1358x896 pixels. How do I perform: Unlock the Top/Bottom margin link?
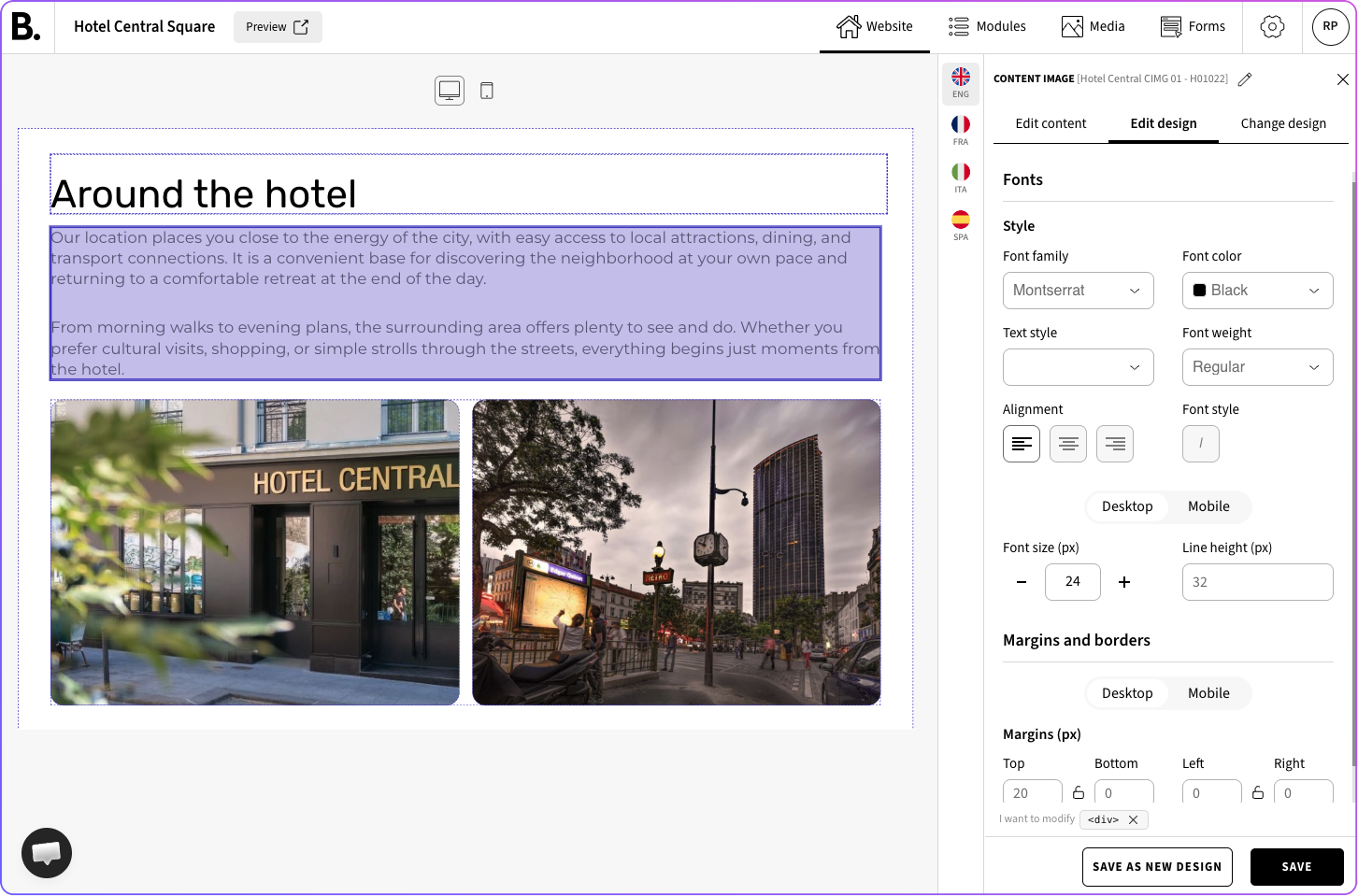point(1079,792)
